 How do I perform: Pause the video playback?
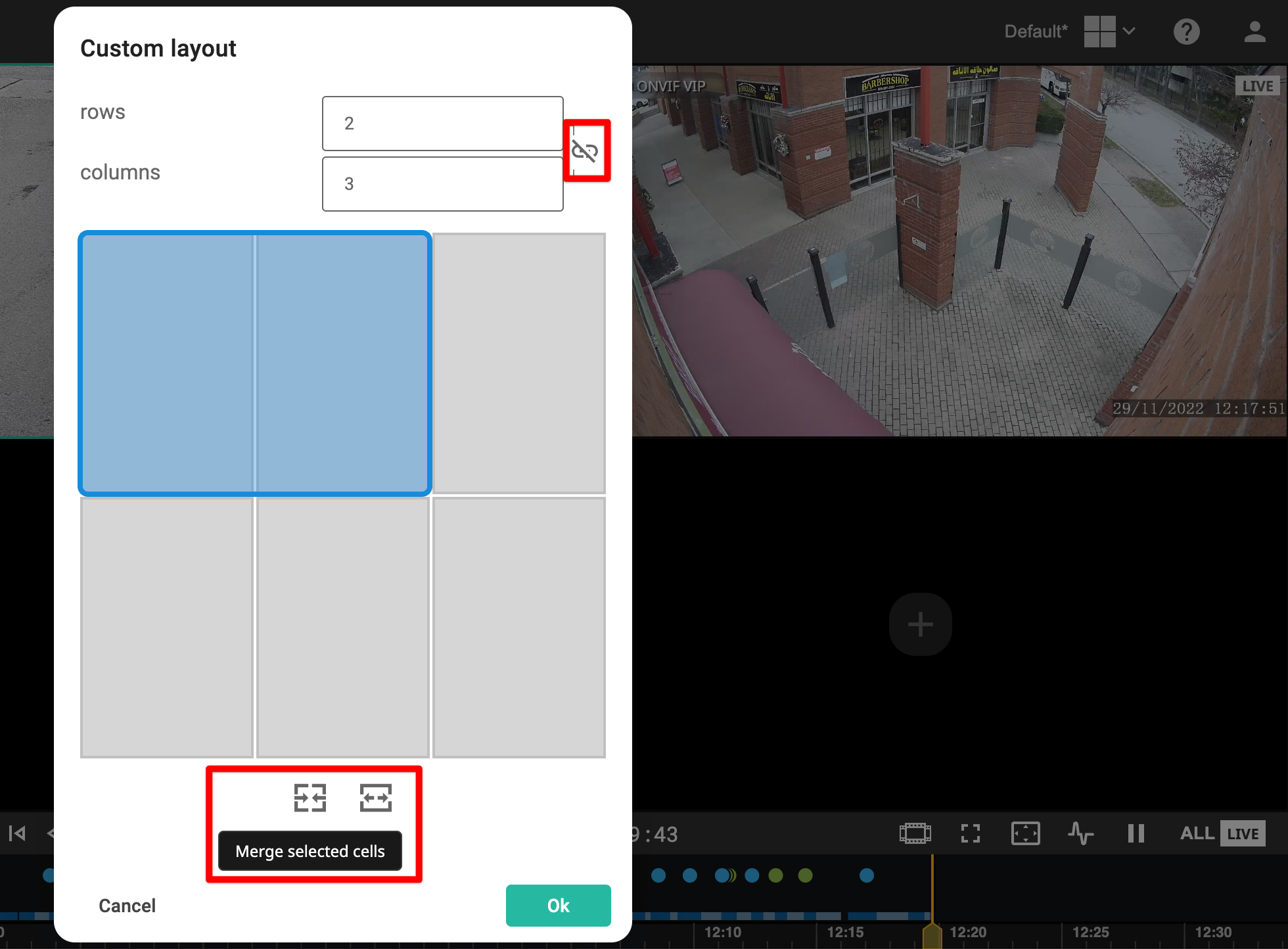click(x=1136, y=833)
